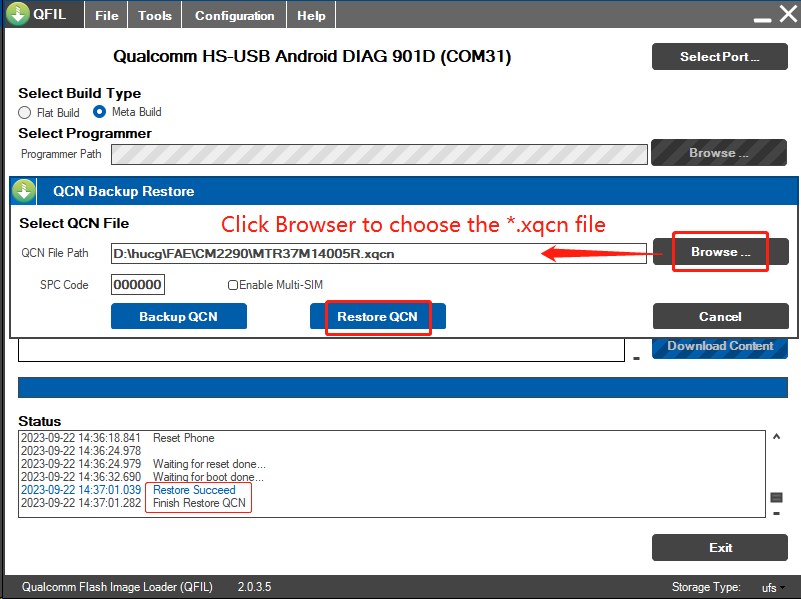Click the 'Restore Succeed' log entry
Image resolution: width=801 pixels, height=599 pixels.
coord(194,490)
